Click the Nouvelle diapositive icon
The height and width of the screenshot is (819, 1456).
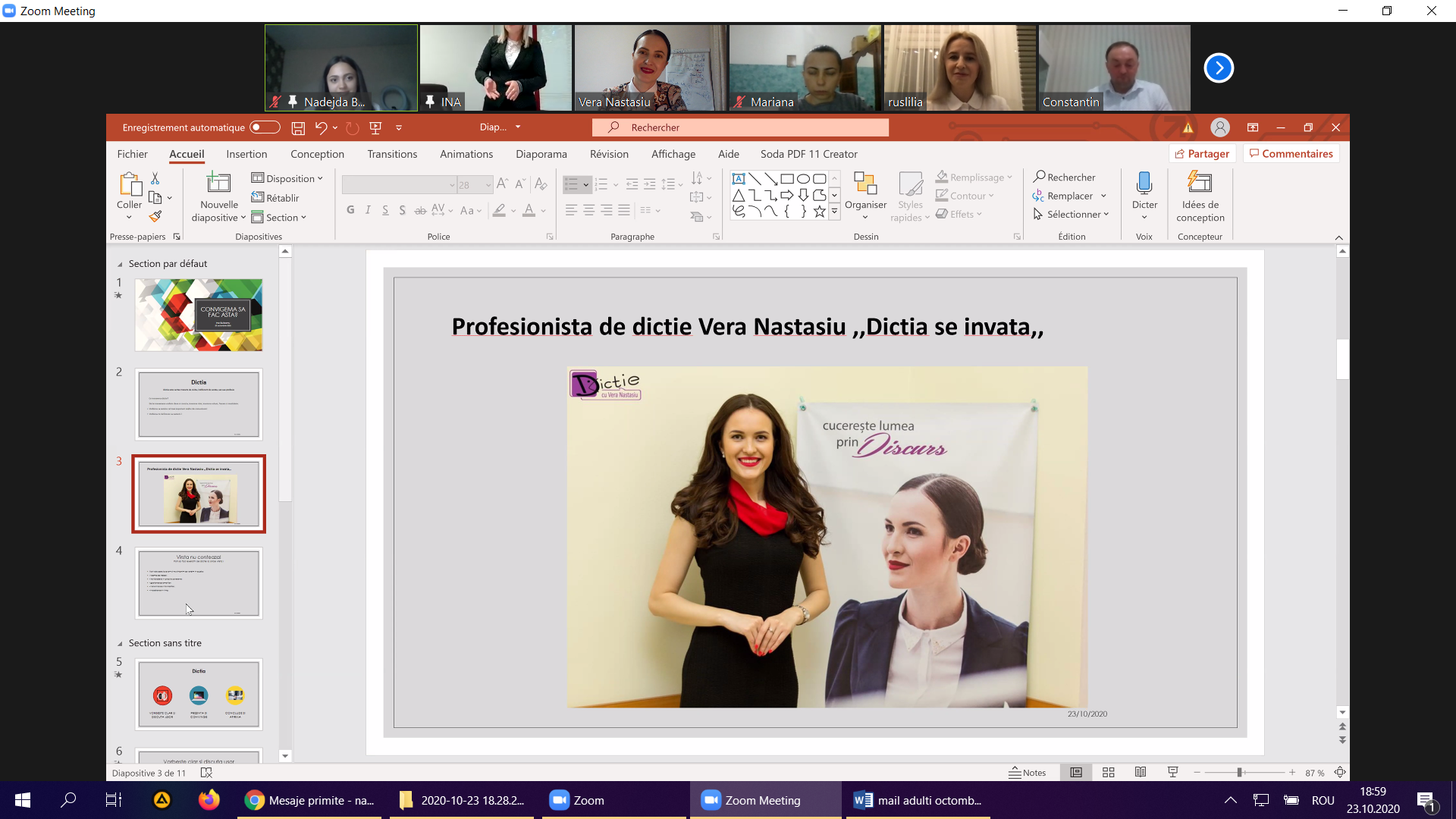point(218,183)
